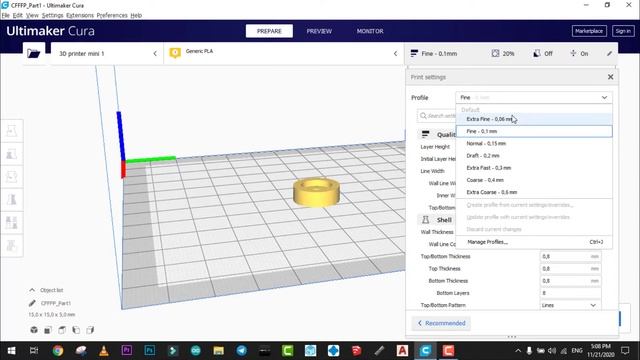Switch to left side view icon

pyautogui.click(x=76, y=330)
